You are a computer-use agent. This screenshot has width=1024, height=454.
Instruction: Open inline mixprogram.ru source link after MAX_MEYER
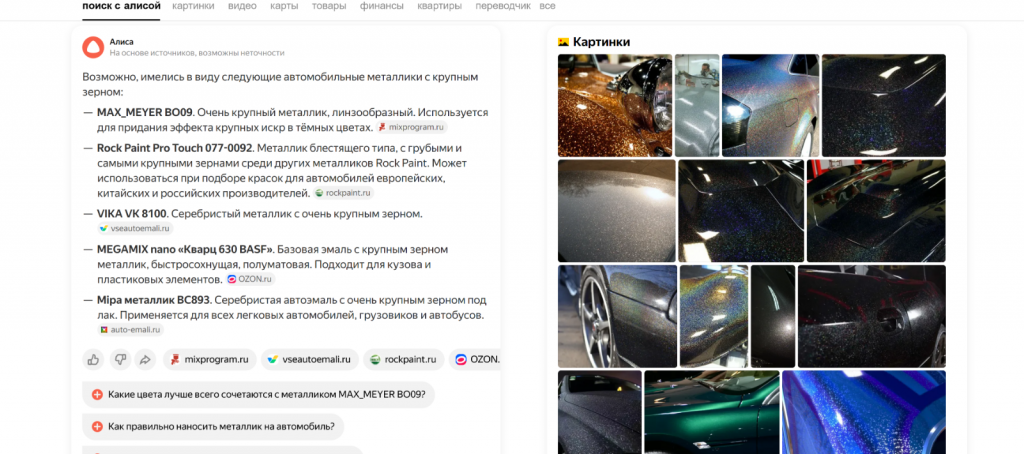point(411,128)
